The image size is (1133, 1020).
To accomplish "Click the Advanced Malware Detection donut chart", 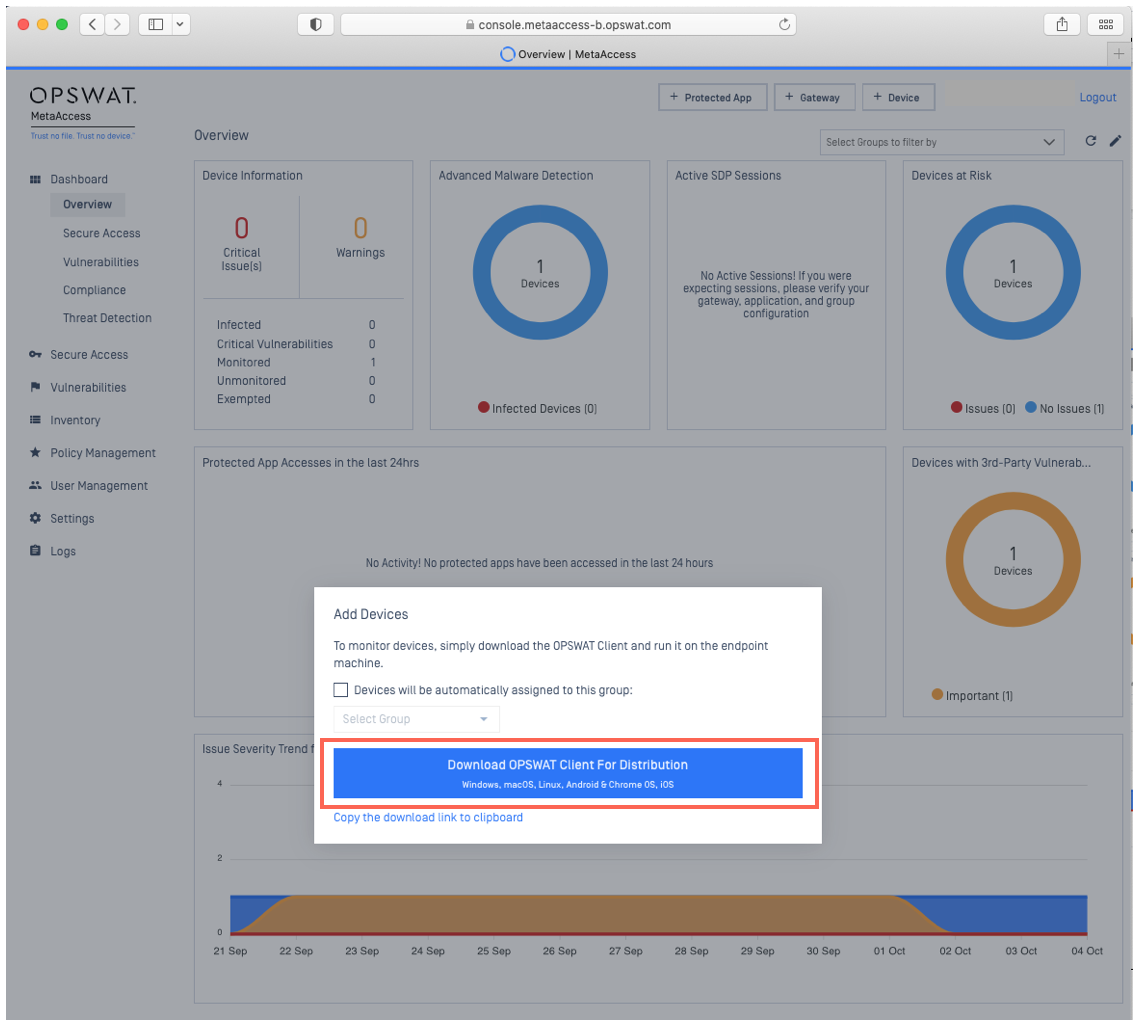I will coord(540,272).
